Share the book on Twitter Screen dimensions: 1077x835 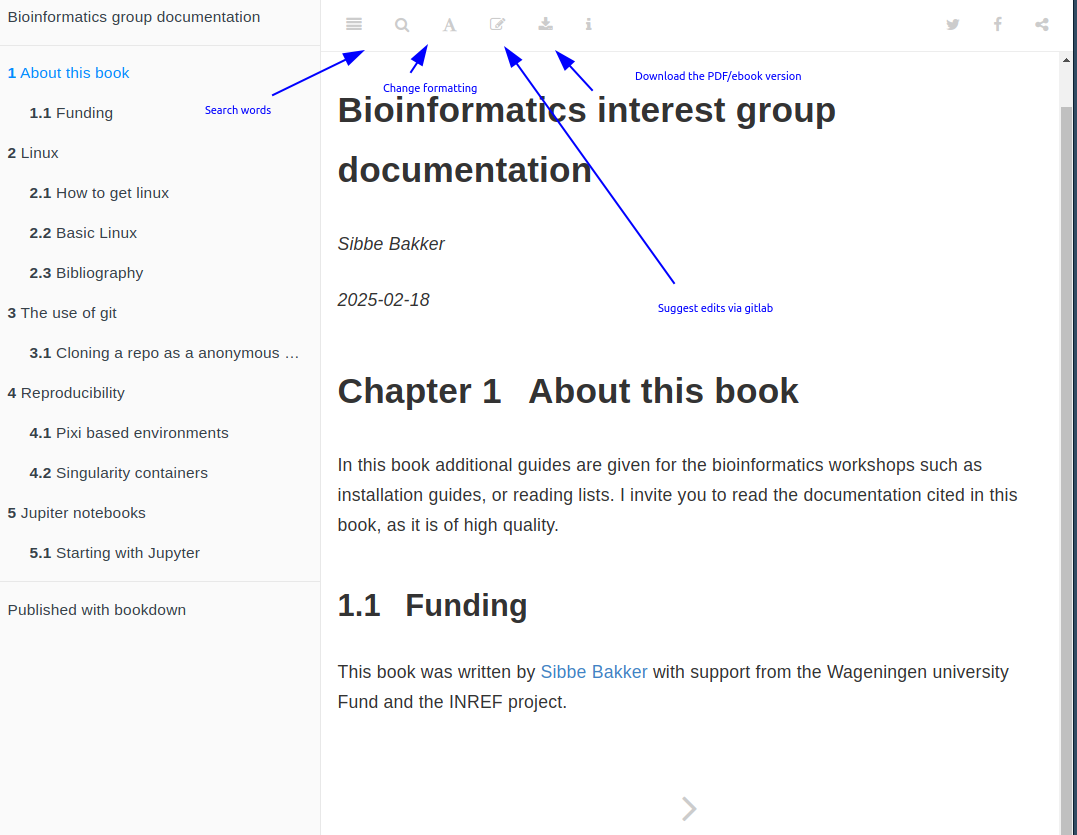pyautogui.click(x=953, y=25)
